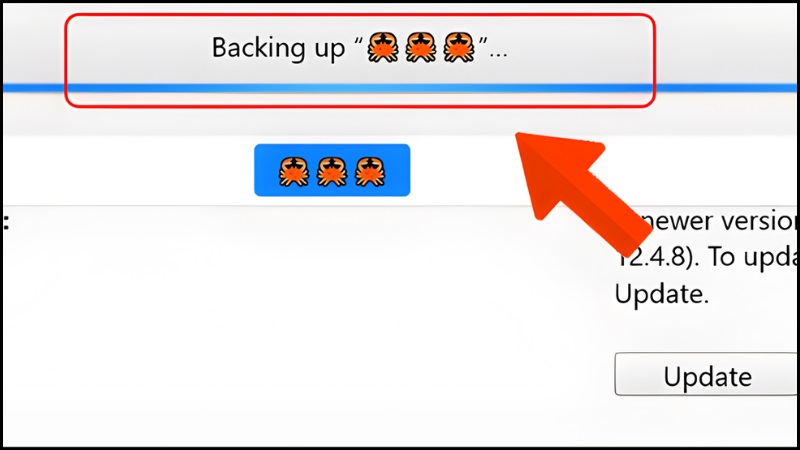This screenshot has height=450, width=800.
Task: Click the first crab in the blue device button
Action: [294, 171]
